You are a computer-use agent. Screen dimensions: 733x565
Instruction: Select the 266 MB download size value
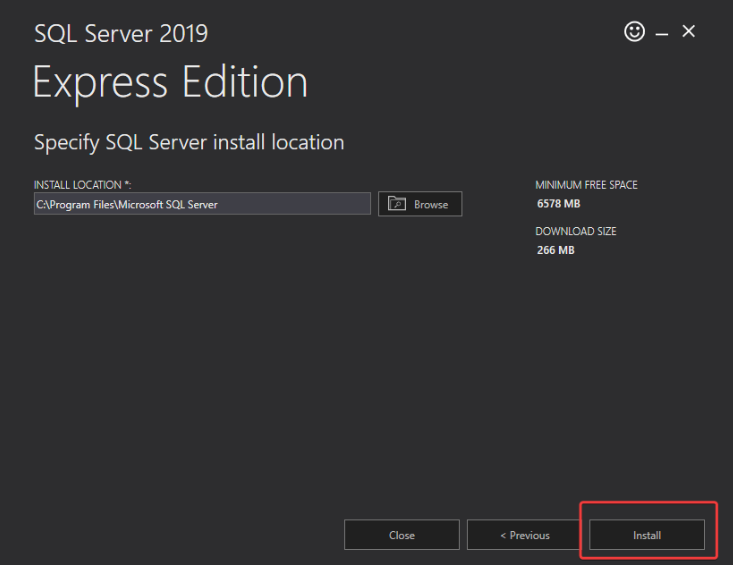pyautogui.click(x=555, y=250)
